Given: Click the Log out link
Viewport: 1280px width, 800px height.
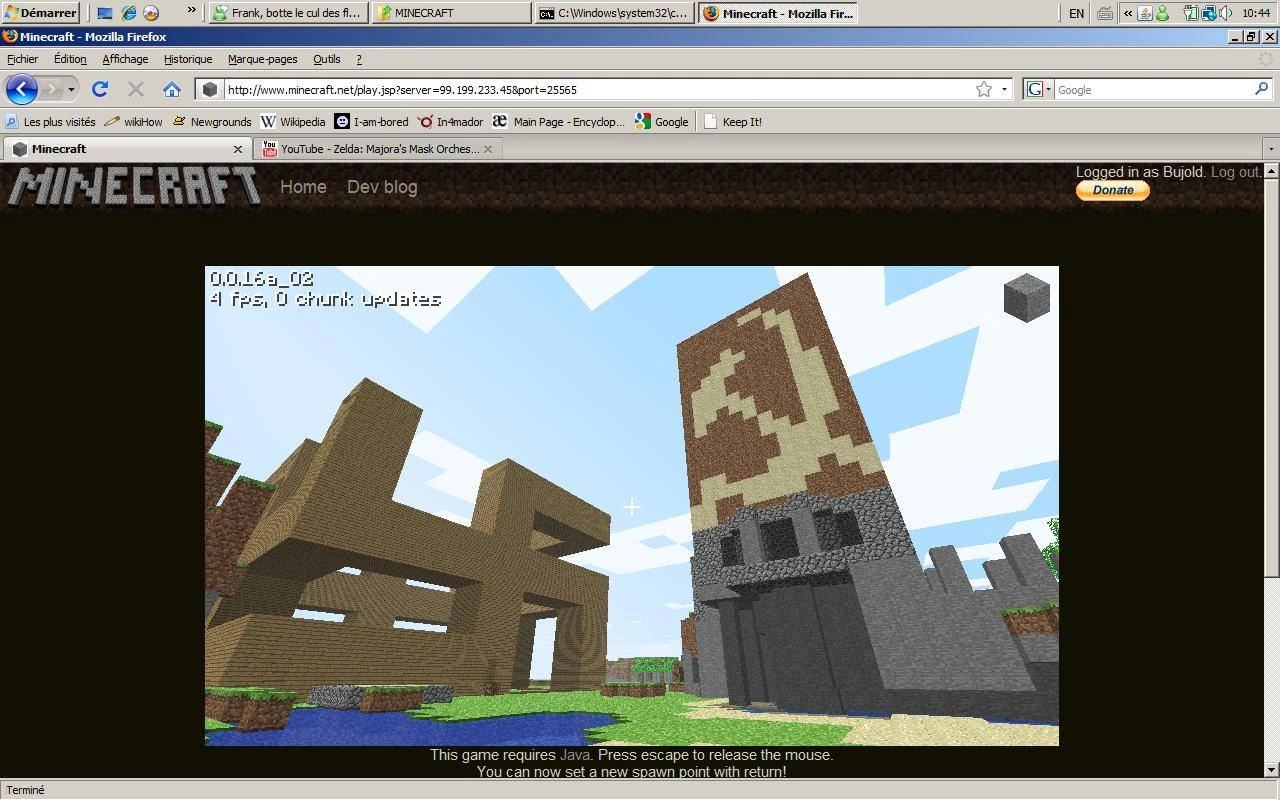Looking at the screenshot, I should pos(1234,172).
